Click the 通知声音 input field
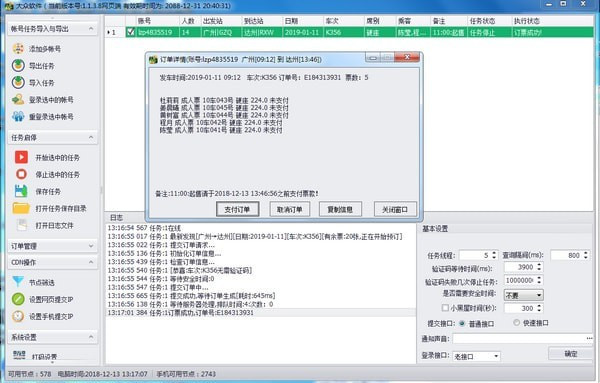The image size is (600, 383). pyautogui.click(x=519, y=339)
